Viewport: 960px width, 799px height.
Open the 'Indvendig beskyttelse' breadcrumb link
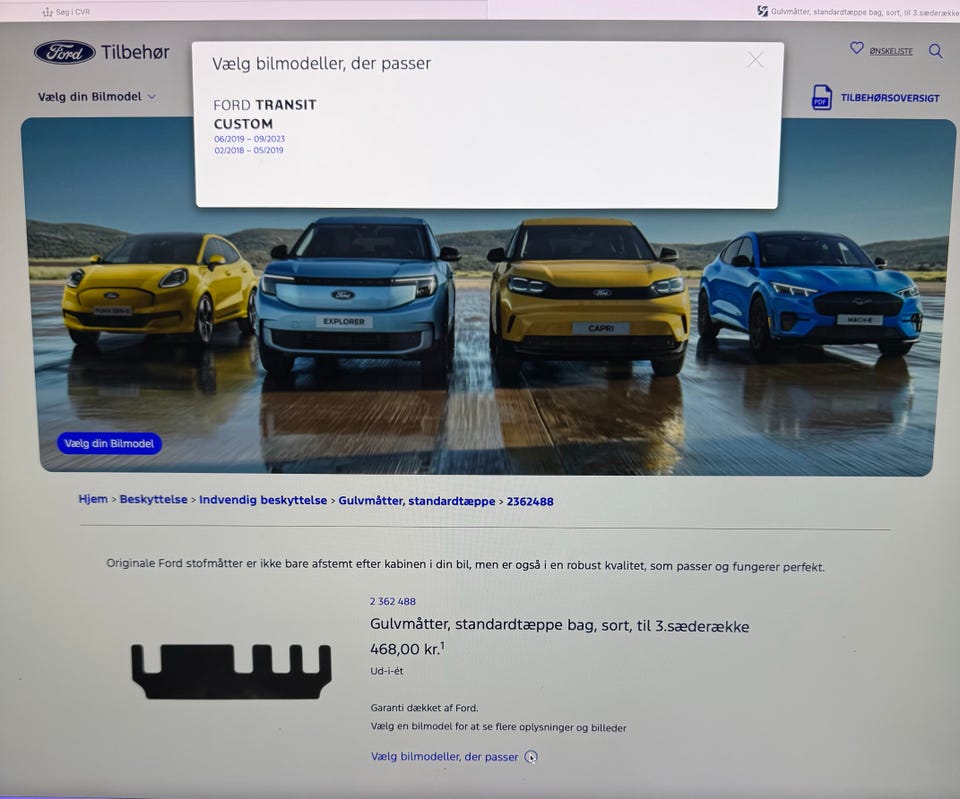(262, 499)
